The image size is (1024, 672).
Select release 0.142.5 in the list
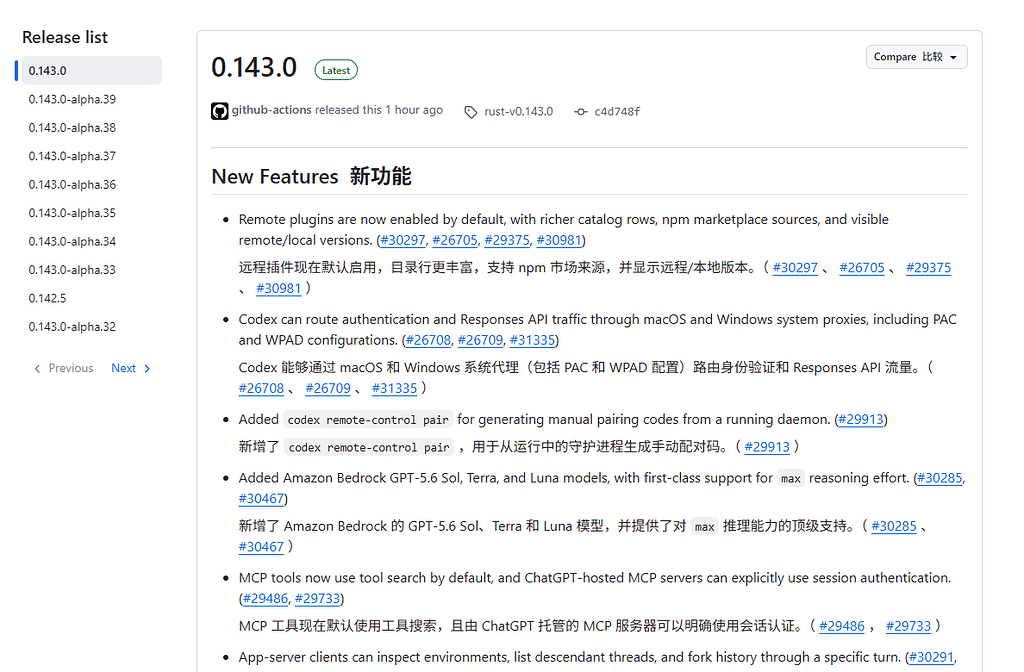47,298
